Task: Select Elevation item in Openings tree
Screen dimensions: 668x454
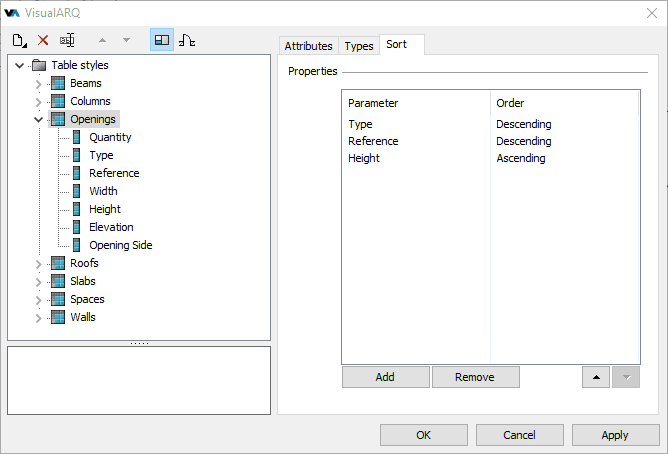Action: point(111,227)
